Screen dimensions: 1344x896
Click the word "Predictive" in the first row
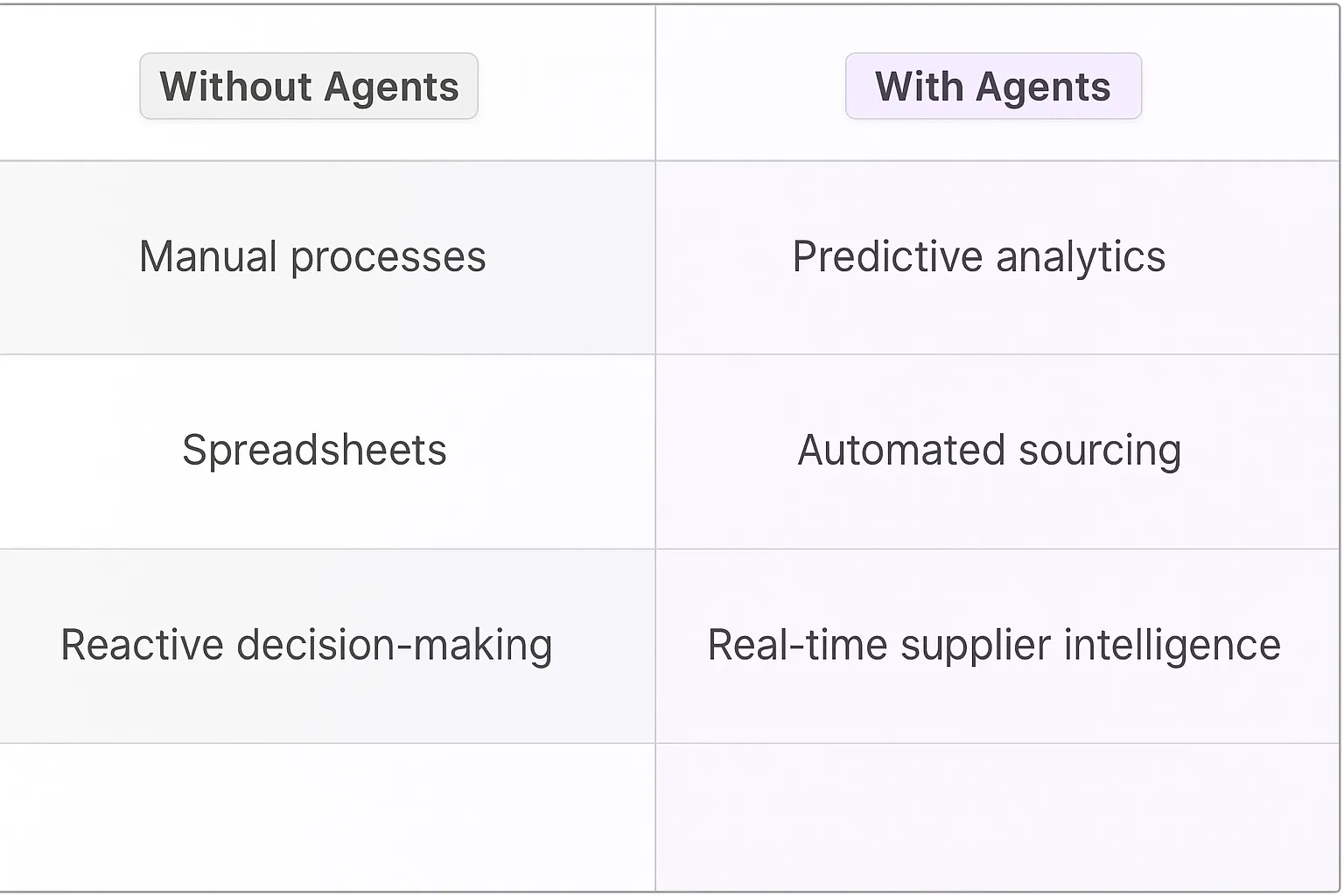coord(887,257)
